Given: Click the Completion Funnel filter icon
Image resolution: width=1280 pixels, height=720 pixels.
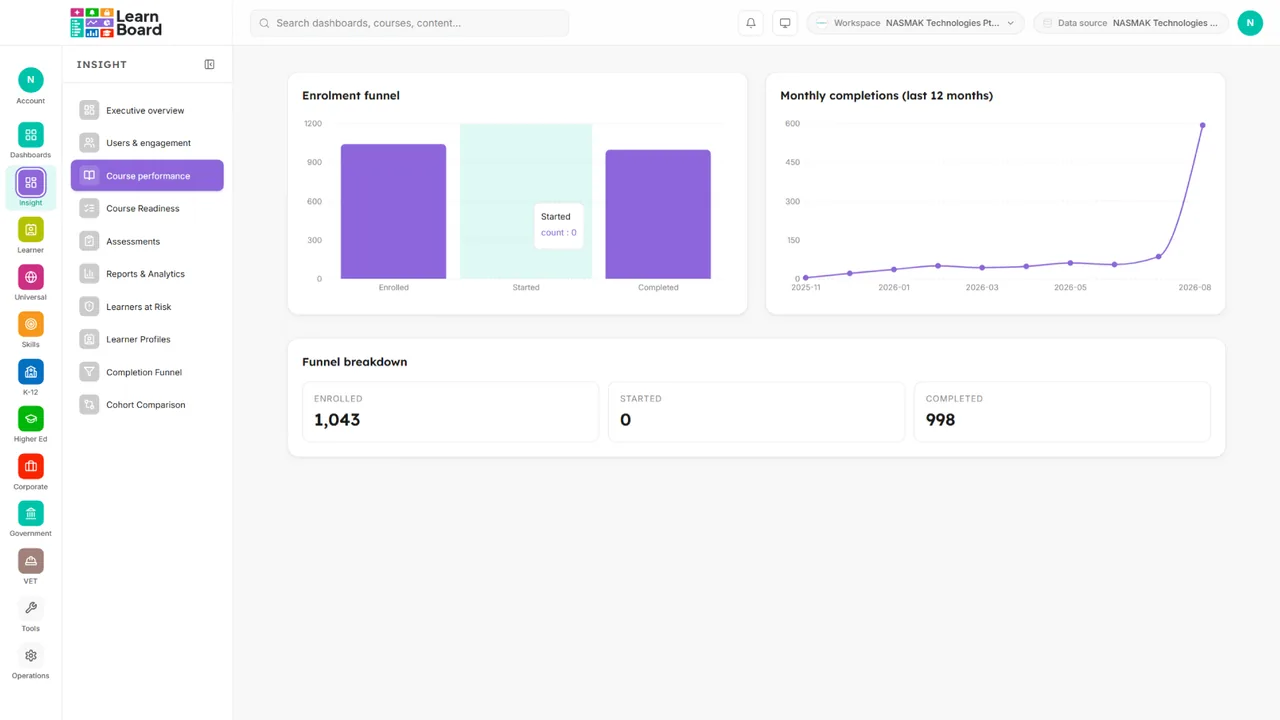Looking at the screenshot, I should pos(89,372).
